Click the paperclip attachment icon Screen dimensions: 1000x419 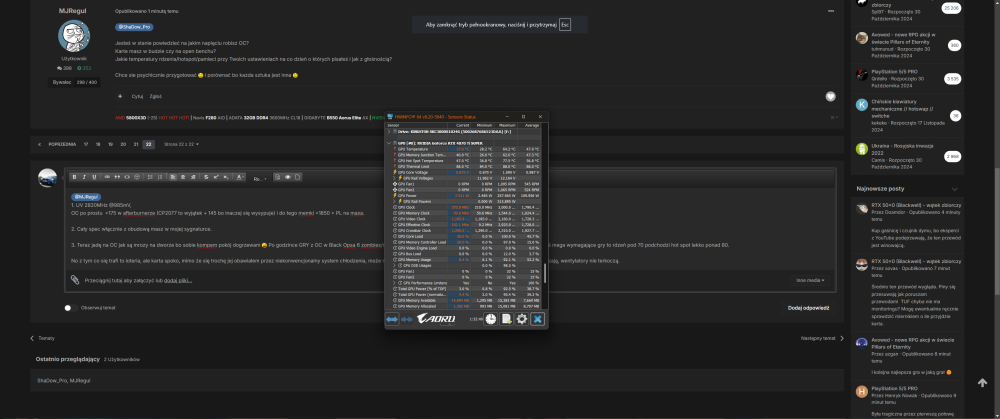pyautogui.click(x=75, y=279)
